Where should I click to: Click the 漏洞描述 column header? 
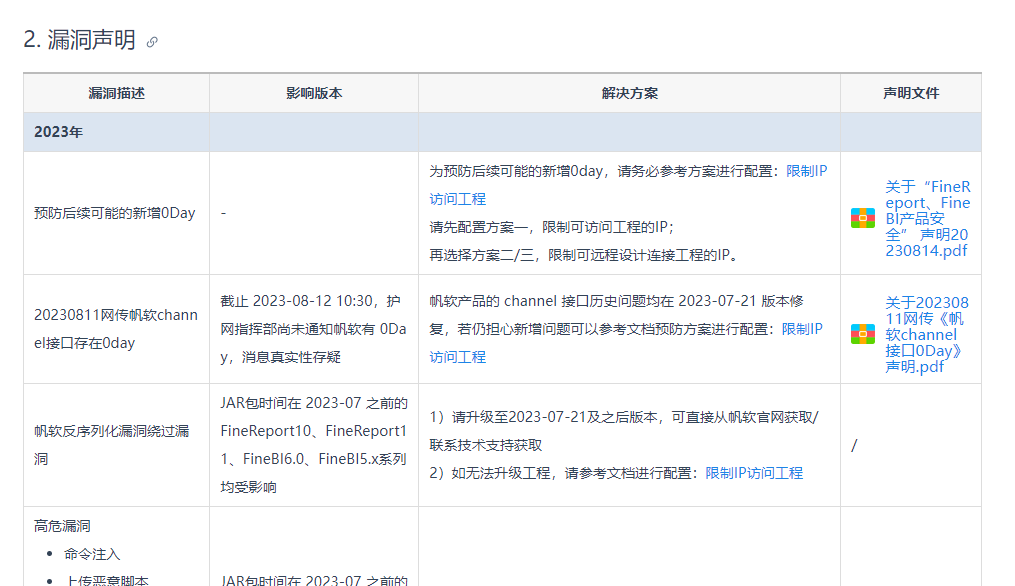click(117, 93)
